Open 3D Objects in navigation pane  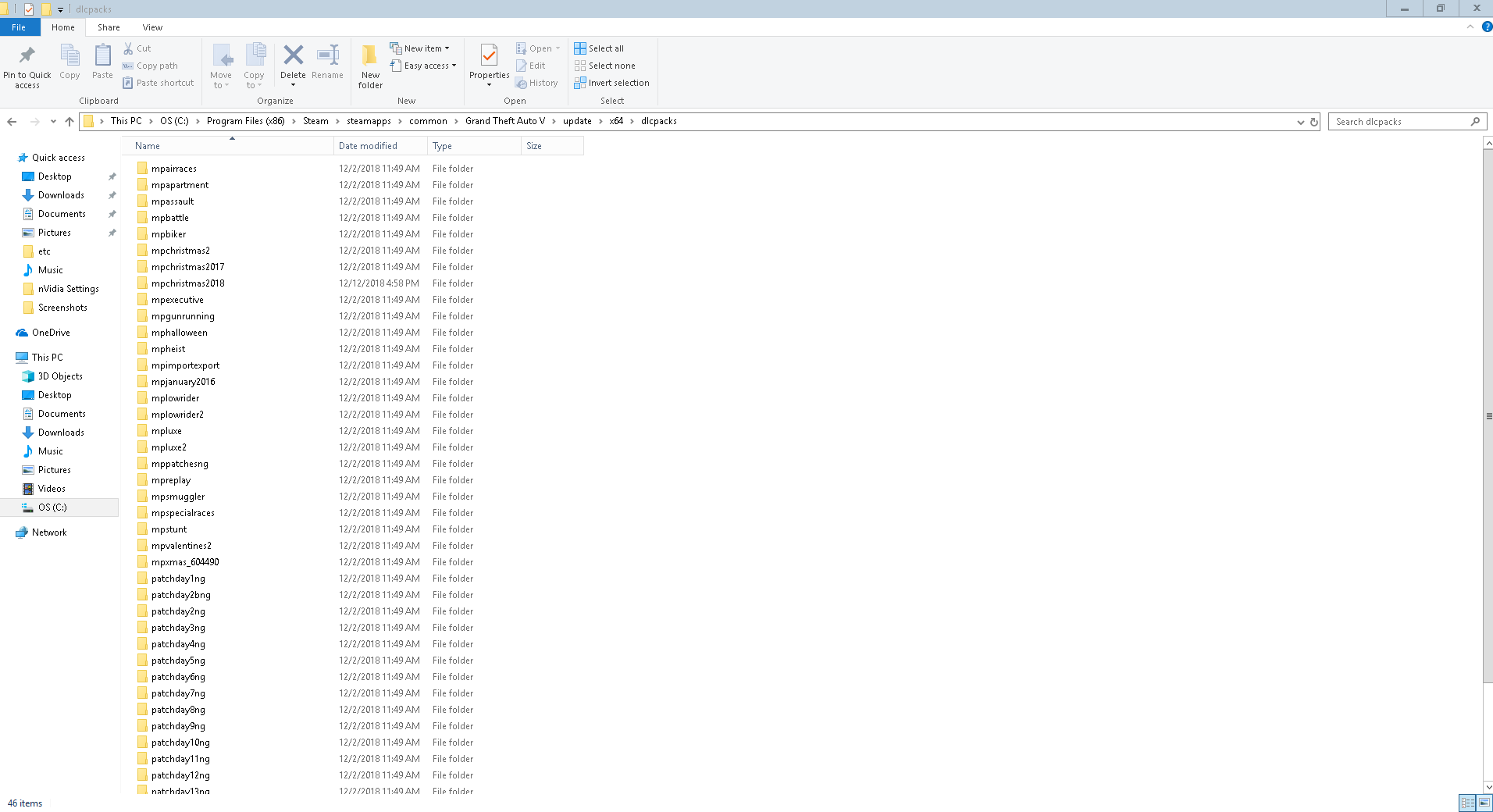[60, 376]
